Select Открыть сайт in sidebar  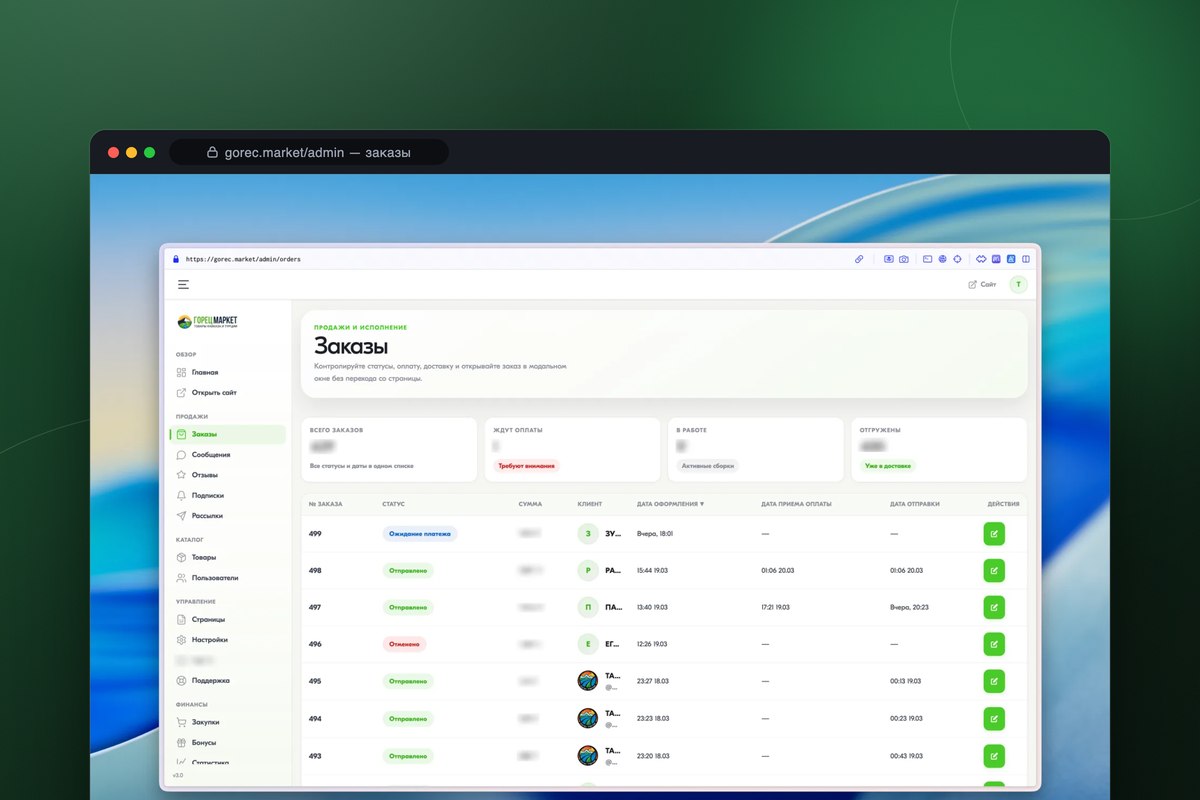207,393
